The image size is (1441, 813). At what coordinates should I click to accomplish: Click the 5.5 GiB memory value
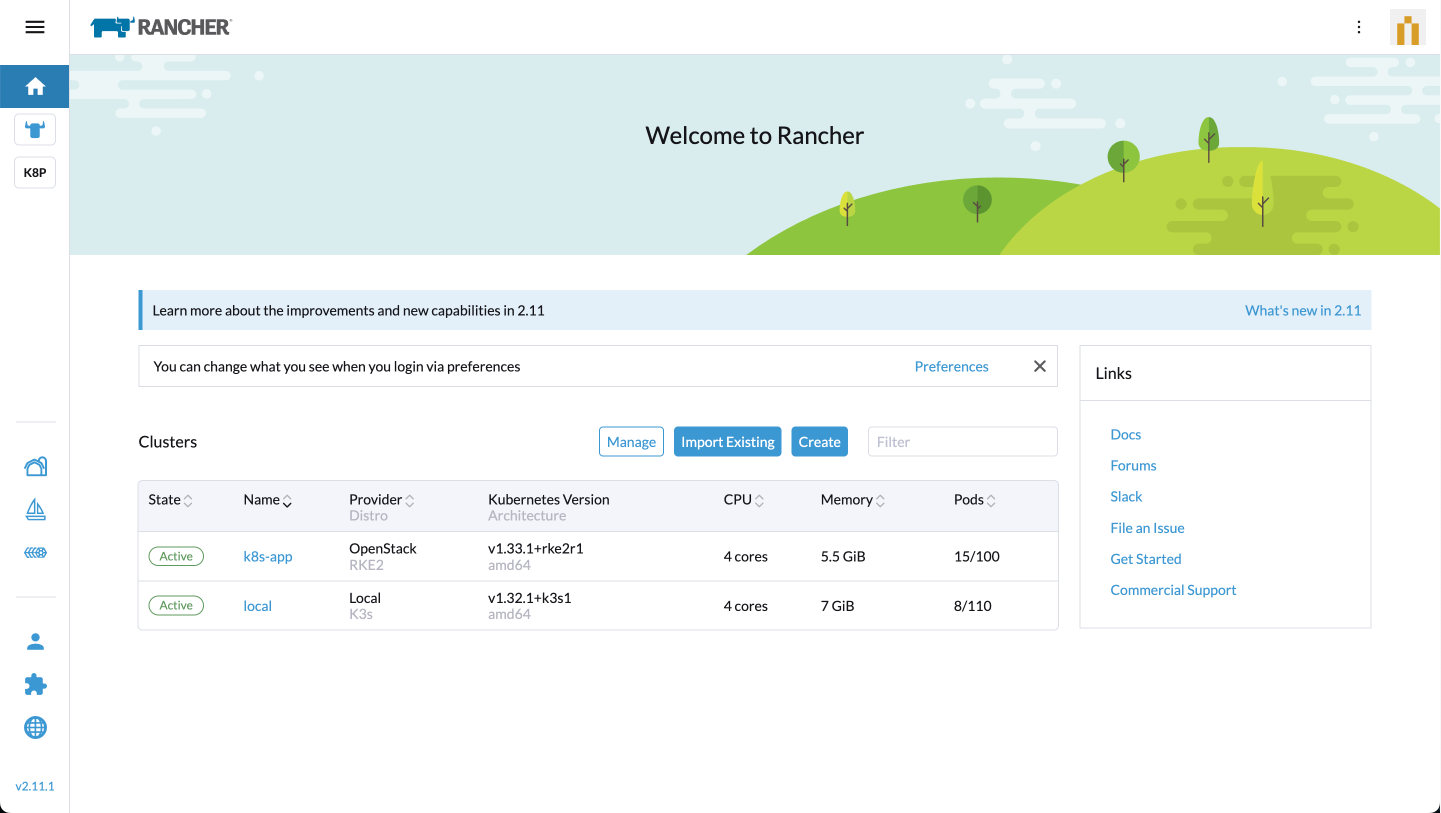coord(843,557)
